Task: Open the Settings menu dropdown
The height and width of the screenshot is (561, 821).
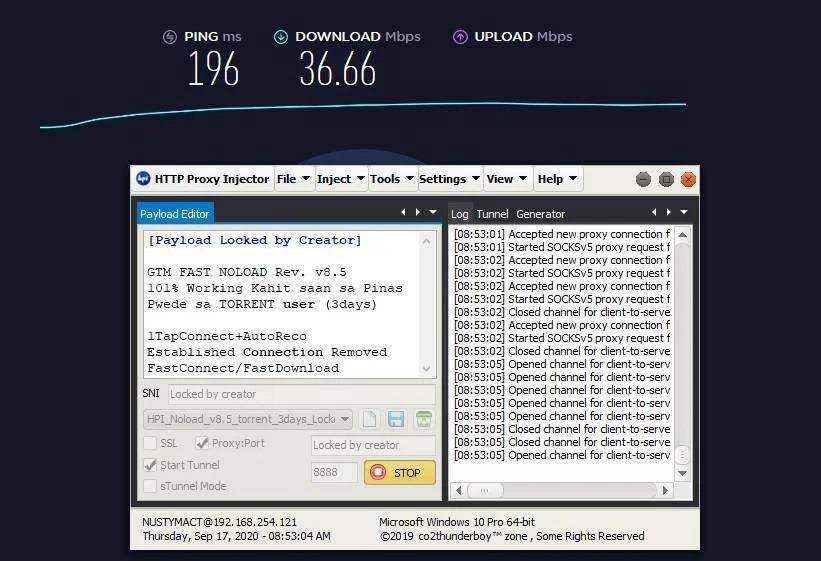Action: tap(450, 179)
